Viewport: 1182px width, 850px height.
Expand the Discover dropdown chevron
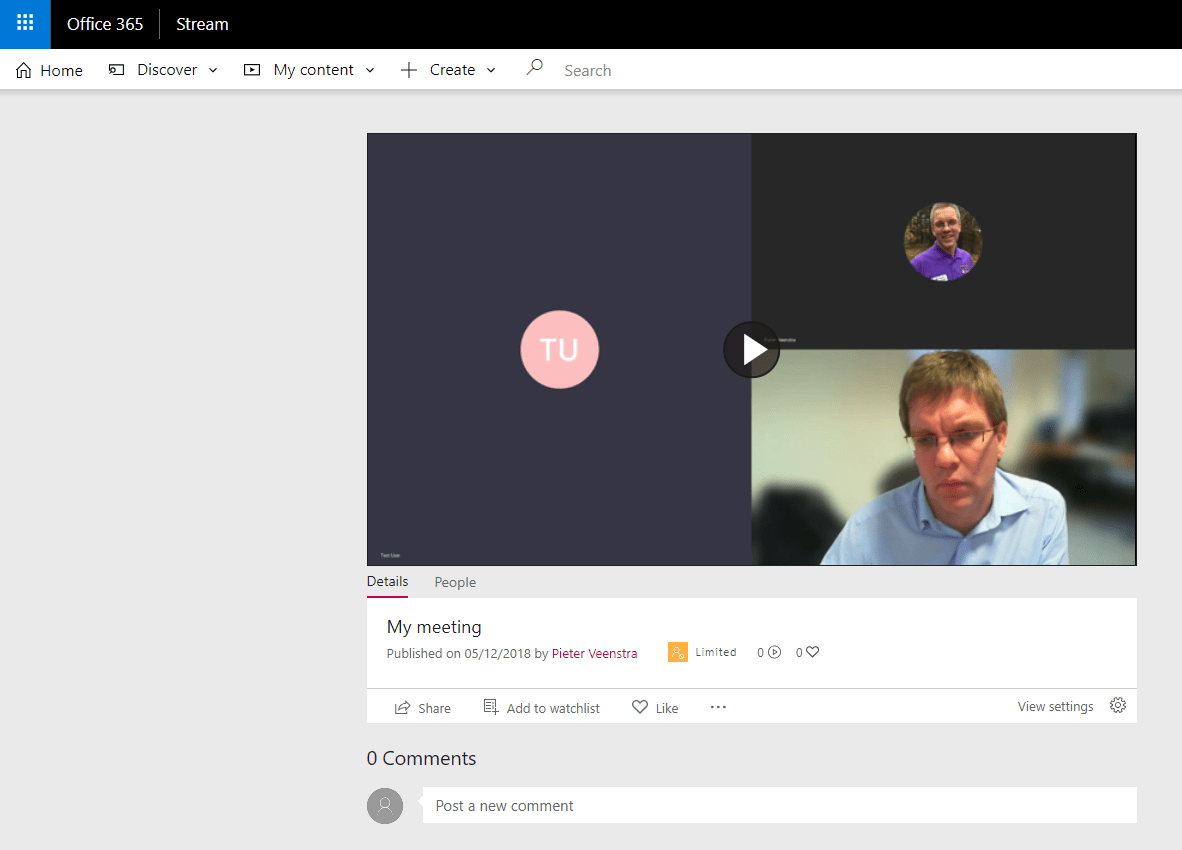(213, 70)
